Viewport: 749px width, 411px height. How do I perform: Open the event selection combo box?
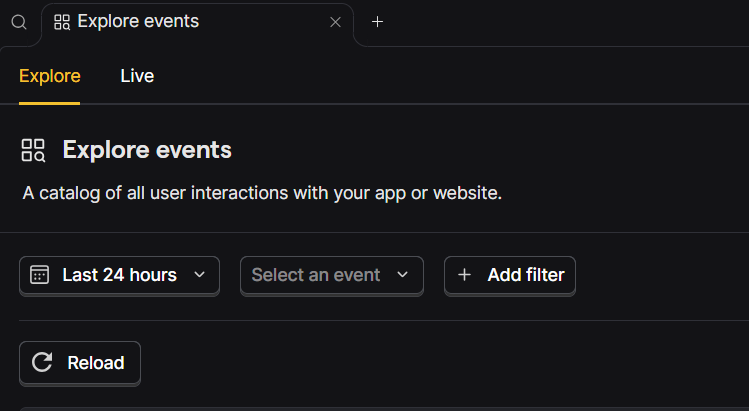pyautogui.click(x=331, y=275)
